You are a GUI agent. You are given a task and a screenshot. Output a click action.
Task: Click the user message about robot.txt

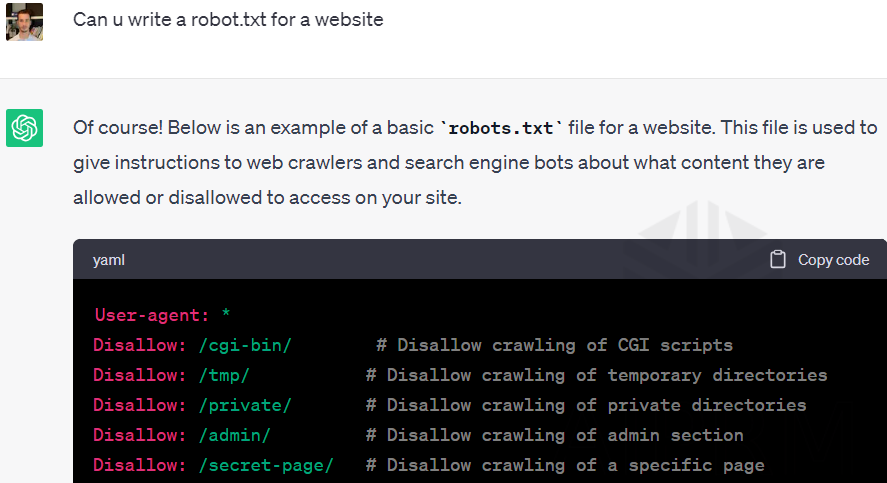228,20
